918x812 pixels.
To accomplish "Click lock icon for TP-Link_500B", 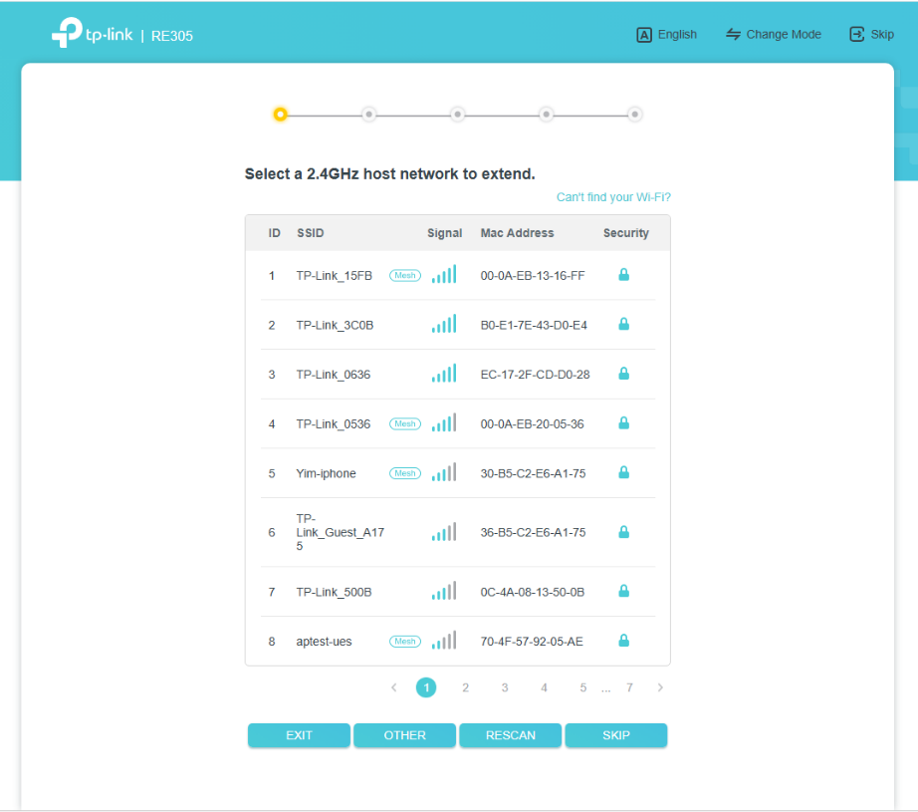I will tap(624, 591).
